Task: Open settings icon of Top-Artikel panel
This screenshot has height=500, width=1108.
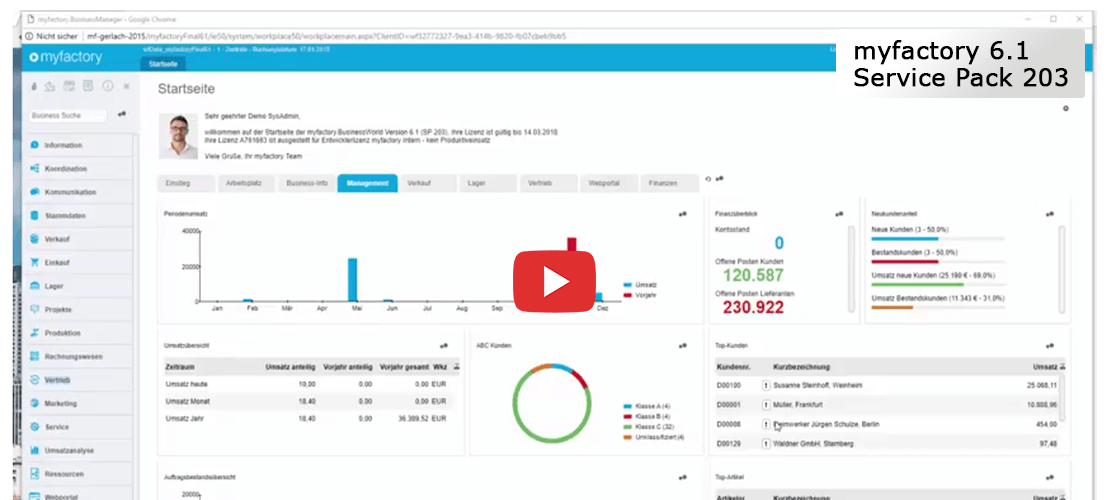Action: [x=1049, y=478]
